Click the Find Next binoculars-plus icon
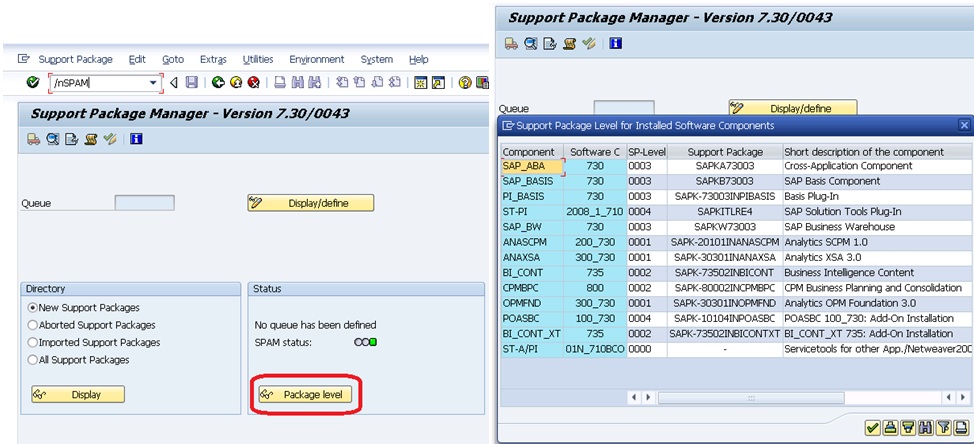 click(x=315, y=82)
